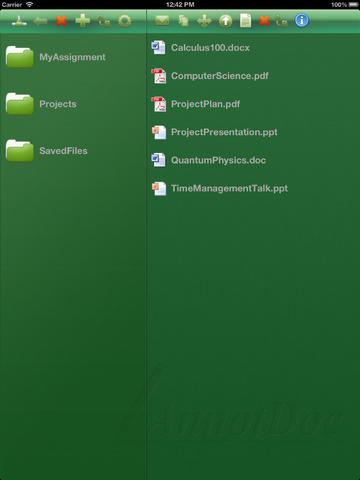Open ProjectPlan.pdf file
The width and height of the screenshot is (360, 480).
(253, 104)
